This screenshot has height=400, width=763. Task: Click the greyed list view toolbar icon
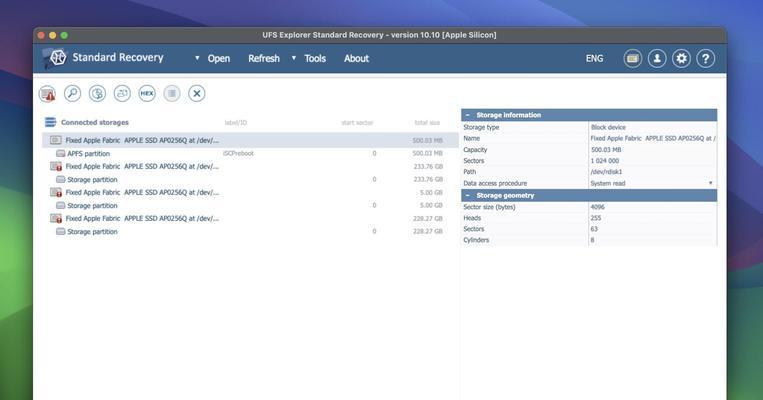pyautogui.click(x=172, y=93)
